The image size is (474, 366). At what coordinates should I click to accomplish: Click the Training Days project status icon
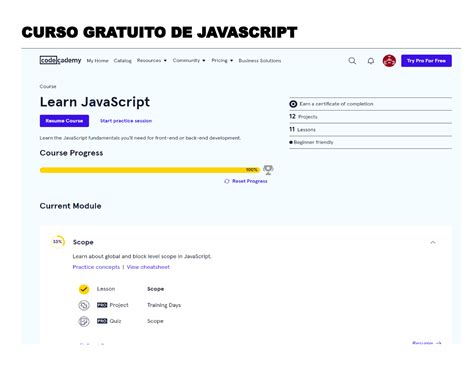click(84, 305)
